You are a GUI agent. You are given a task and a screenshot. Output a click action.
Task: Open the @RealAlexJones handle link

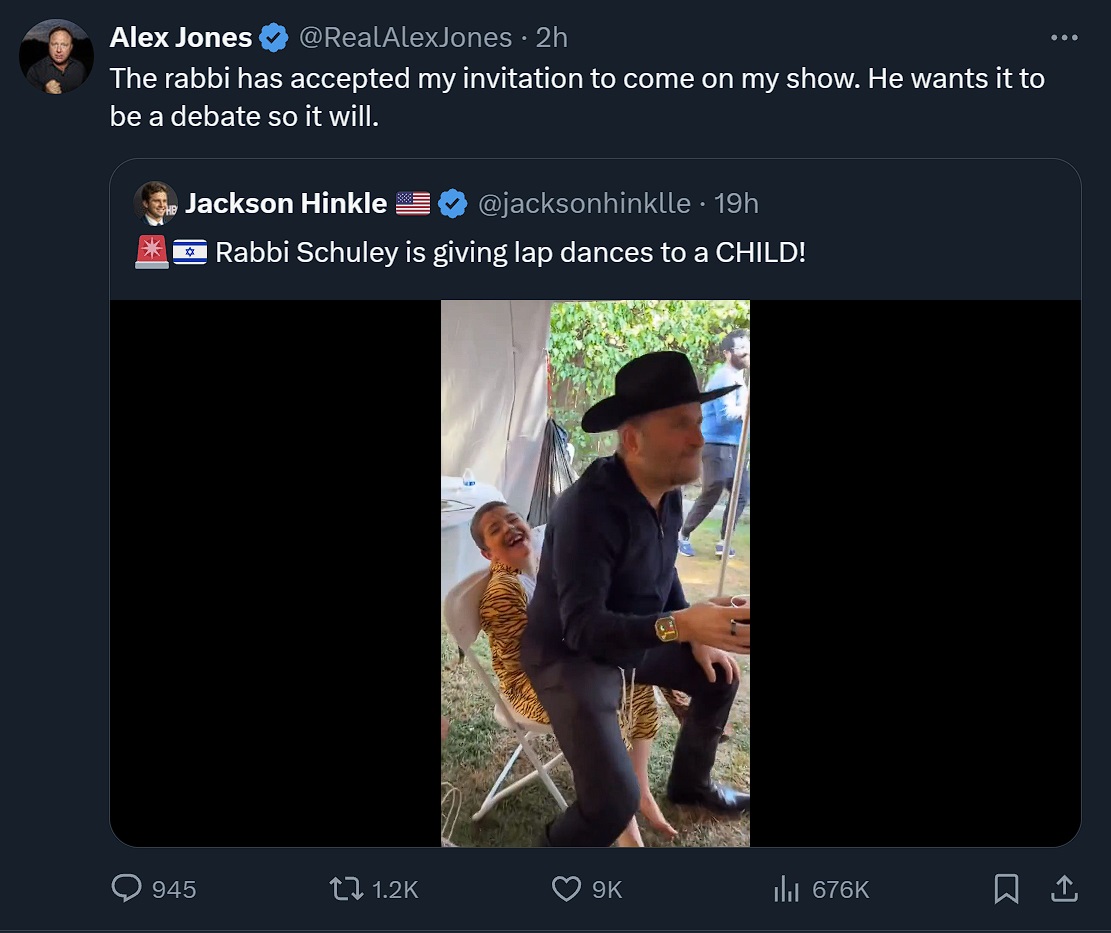406,38
